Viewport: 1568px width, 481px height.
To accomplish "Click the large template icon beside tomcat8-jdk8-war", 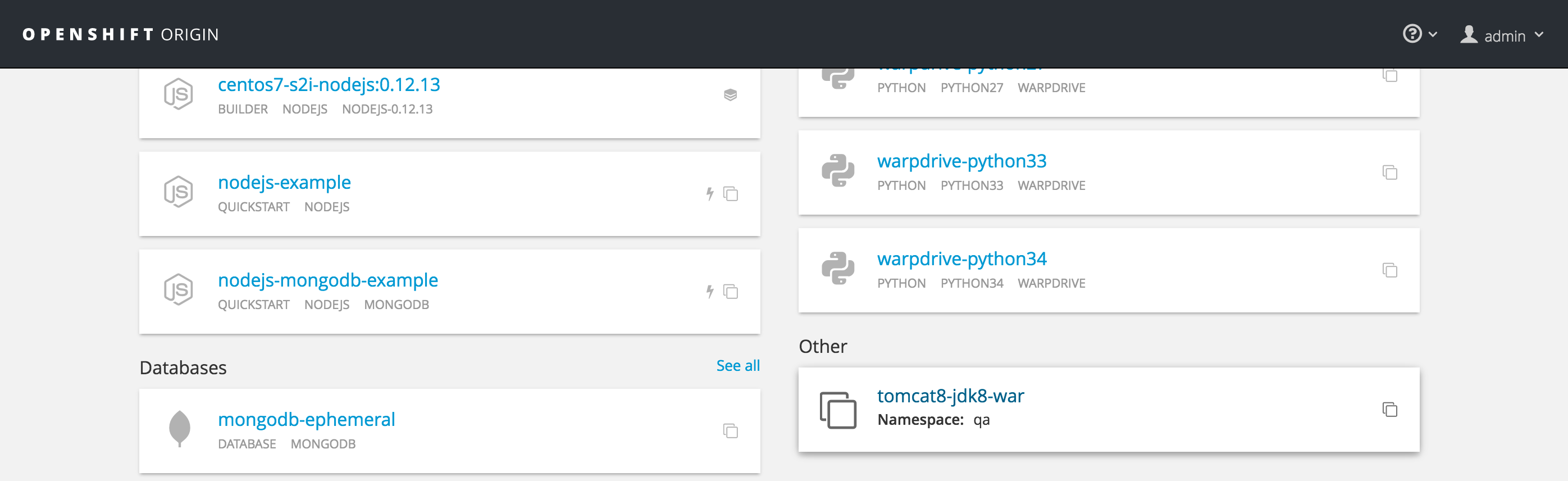I will tap(838, 410).
